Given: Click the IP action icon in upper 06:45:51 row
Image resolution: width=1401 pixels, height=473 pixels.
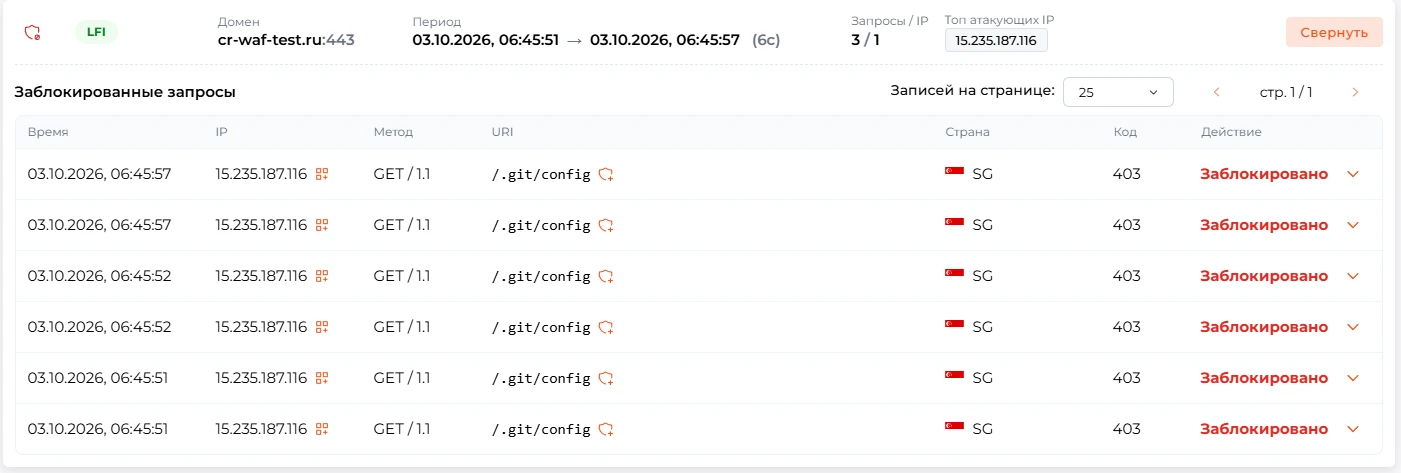Looking at the screenshot, I should (322, 378).
